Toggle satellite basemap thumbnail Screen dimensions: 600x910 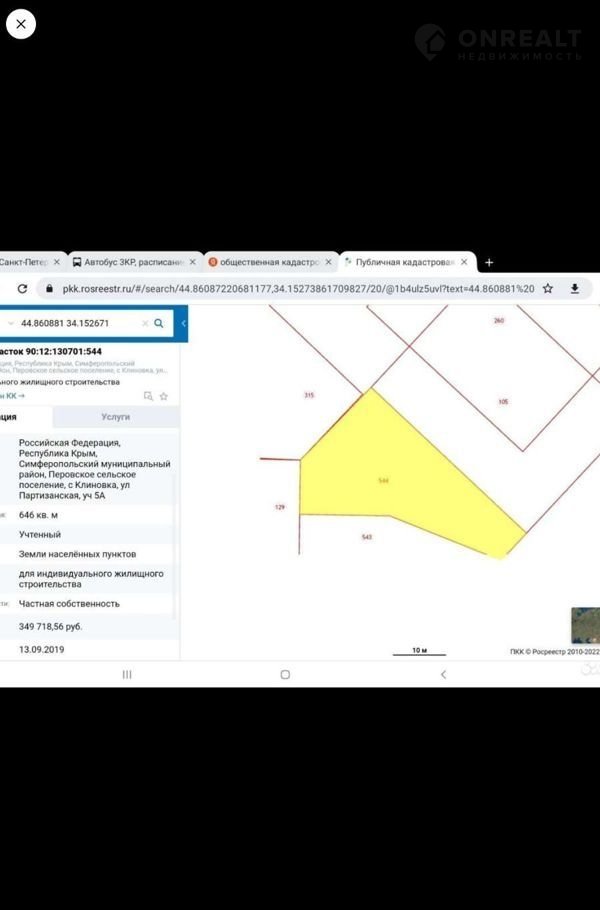pyautogui.click(x=585, y=625)
